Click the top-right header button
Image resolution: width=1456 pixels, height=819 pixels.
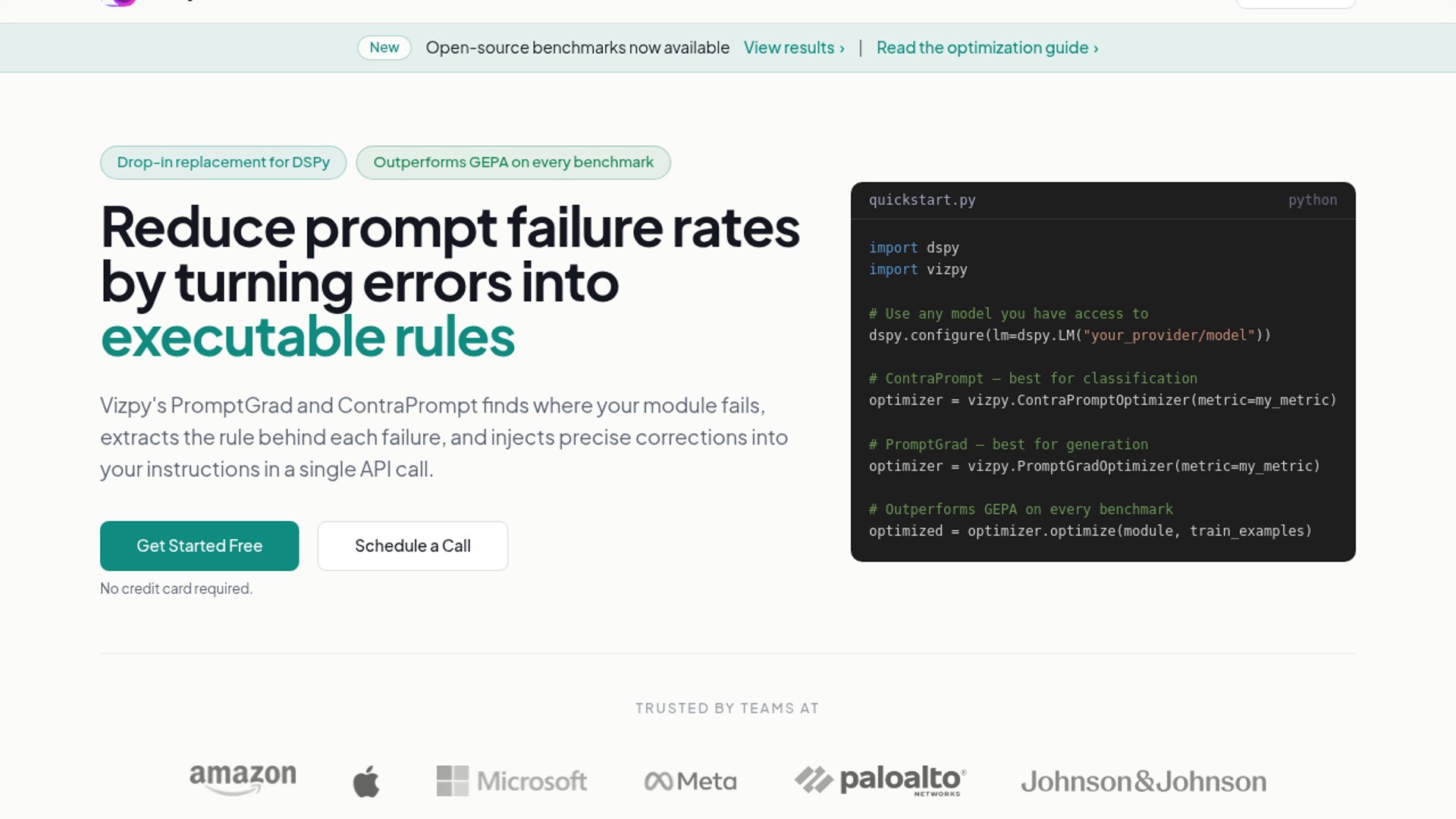coord(1295,3)
